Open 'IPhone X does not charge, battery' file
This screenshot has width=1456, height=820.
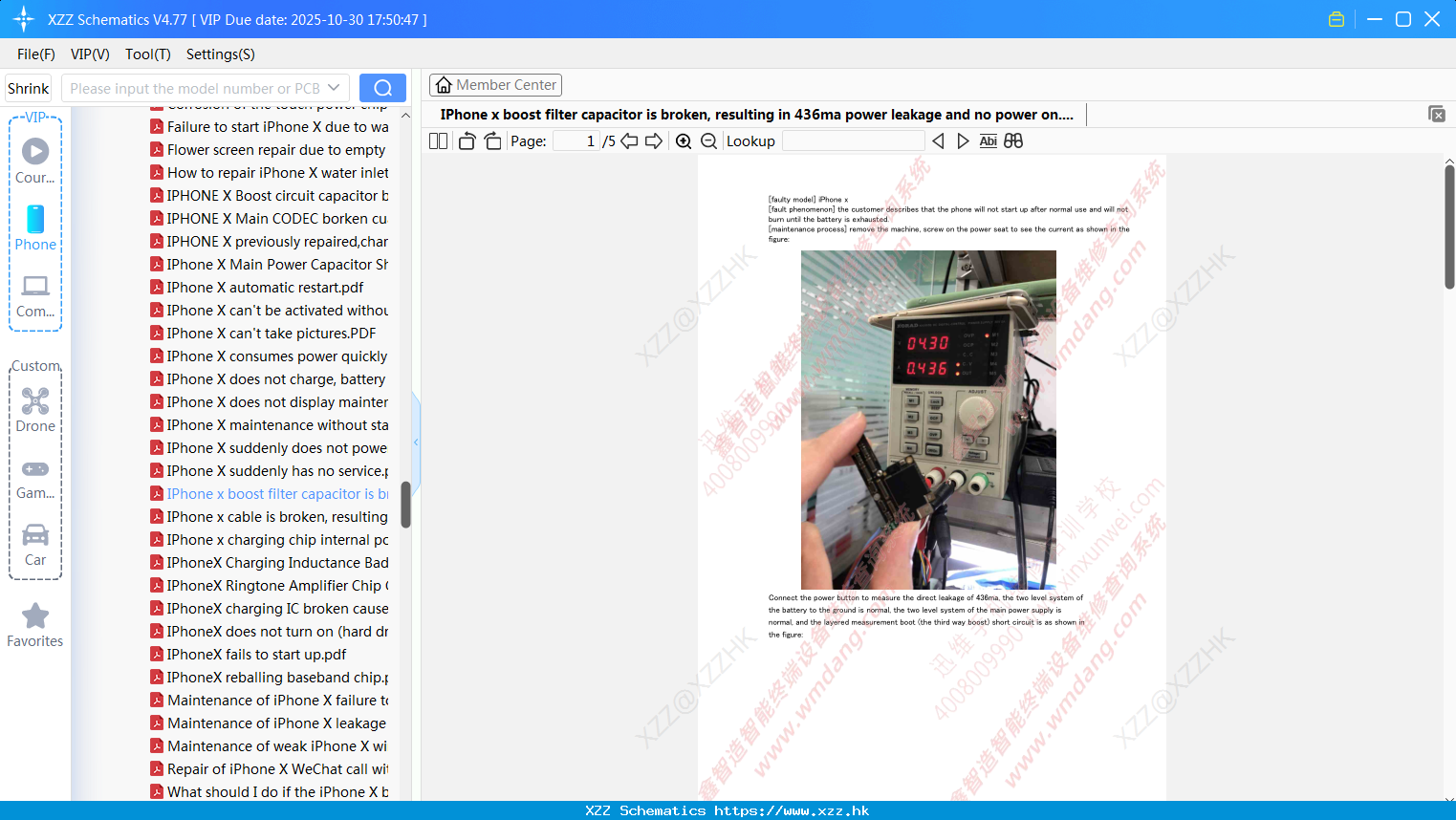pyautogui.click(x=269, y=379)
